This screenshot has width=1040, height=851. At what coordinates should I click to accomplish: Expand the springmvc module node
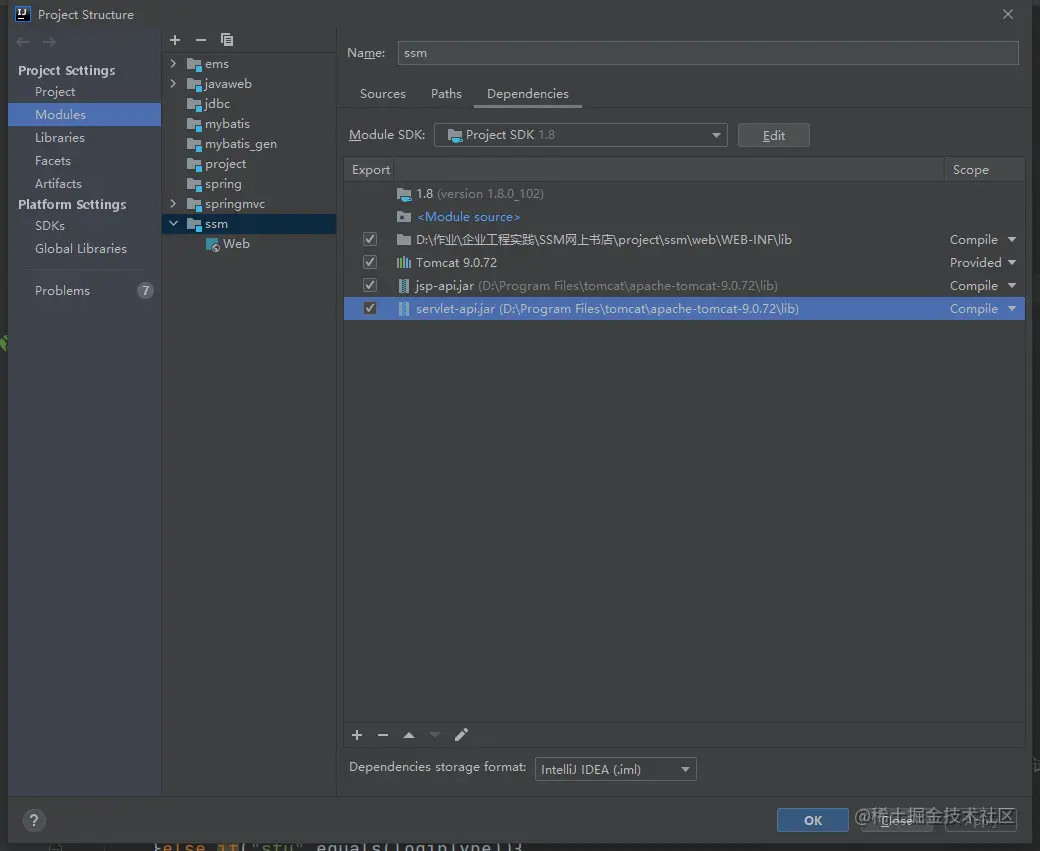click(173, 204)
